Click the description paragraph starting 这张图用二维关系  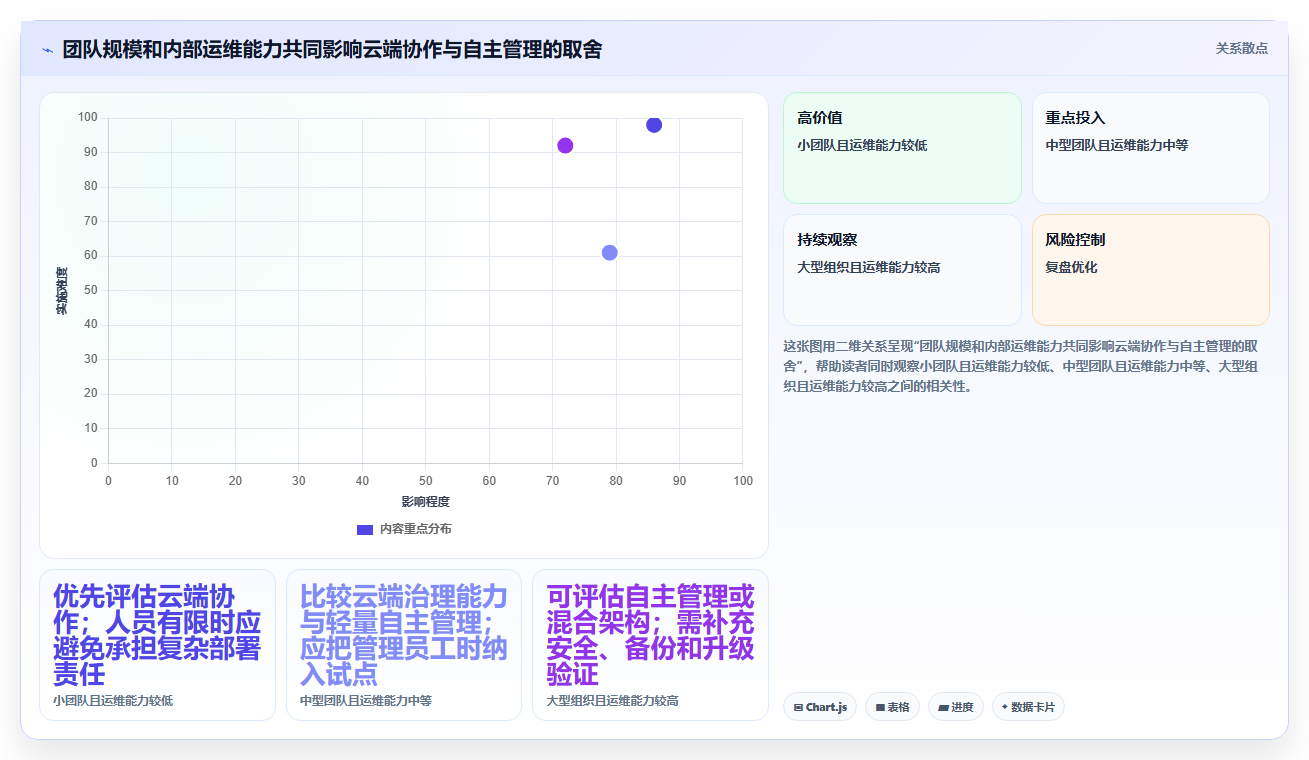click(1021, 366)
